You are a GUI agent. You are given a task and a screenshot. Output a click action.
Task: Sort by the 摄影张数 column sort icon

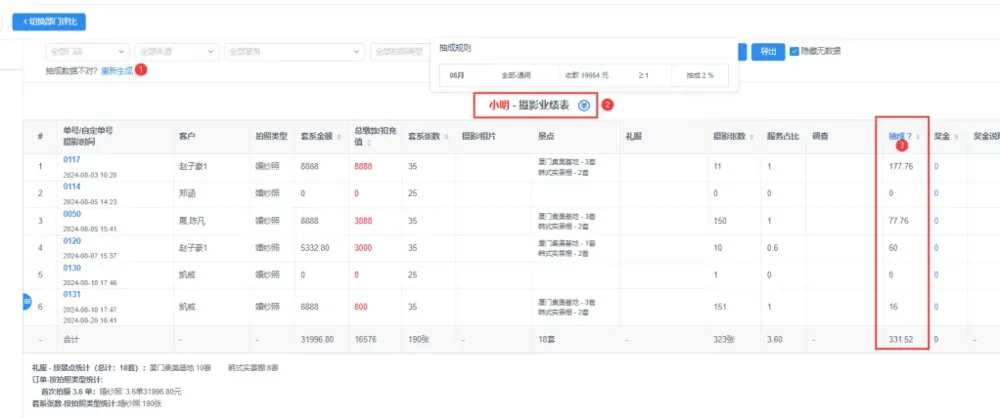point(753,136)
